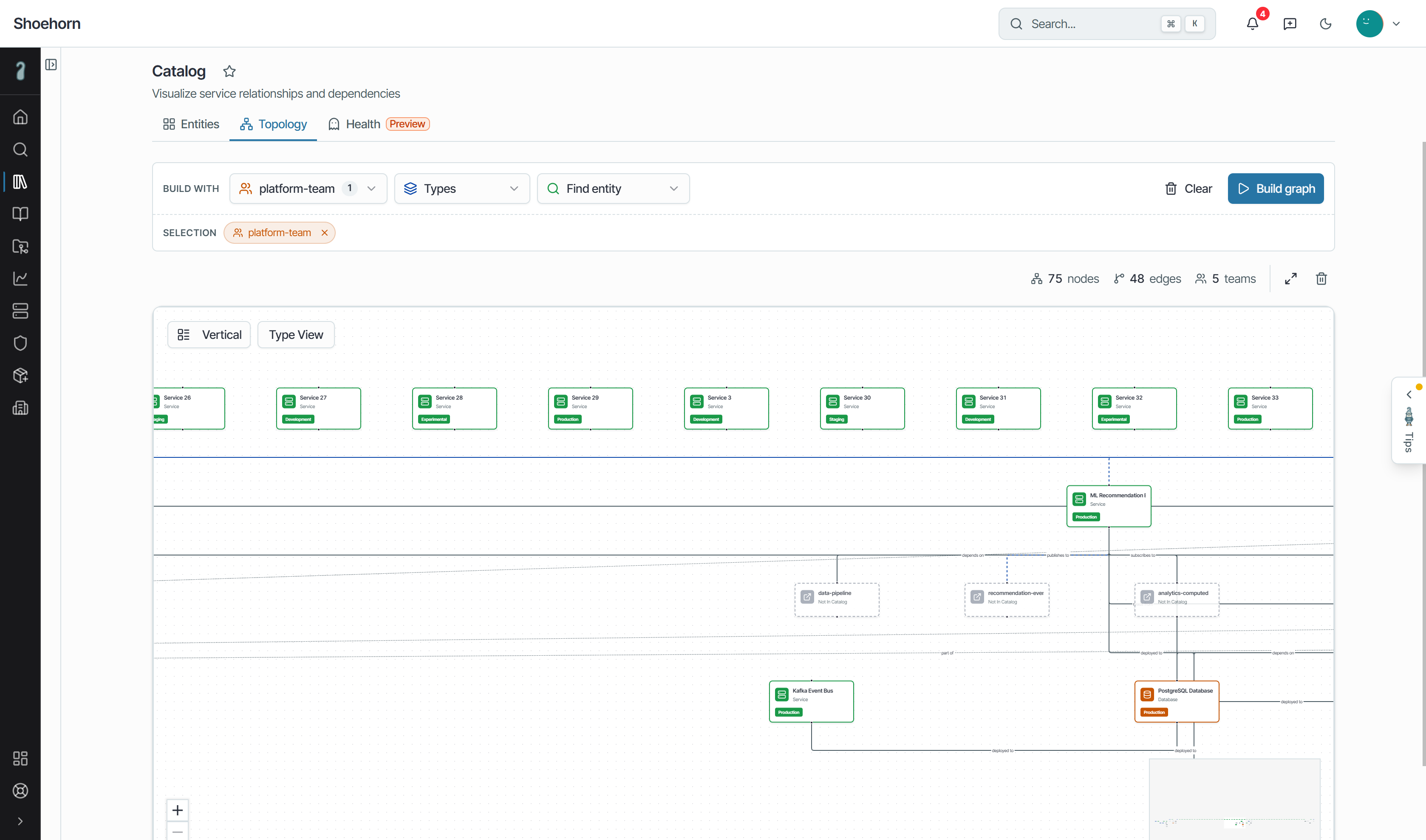
Task: Select the Service 33 node label
Action: [1265, 397]
